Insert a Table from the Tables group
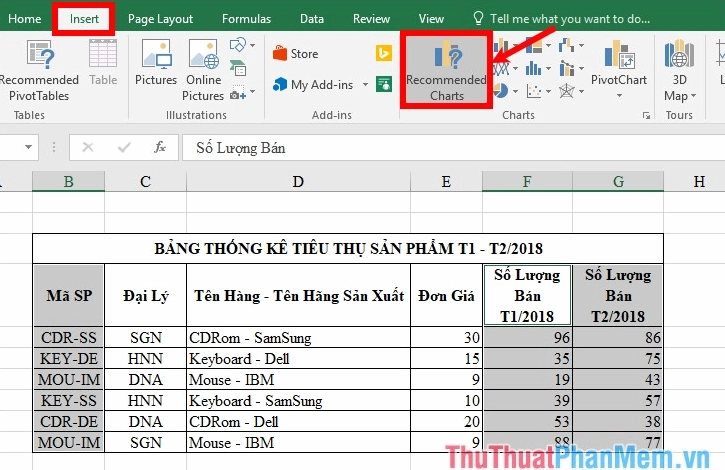Screen dimensions: 725x470 point(103,62)
